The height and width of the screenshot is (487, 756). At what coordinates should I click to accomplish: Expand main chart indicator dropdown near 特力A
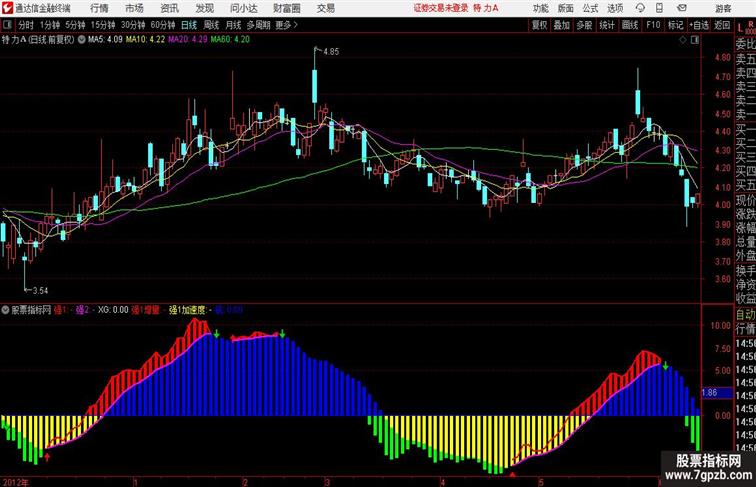81,40
